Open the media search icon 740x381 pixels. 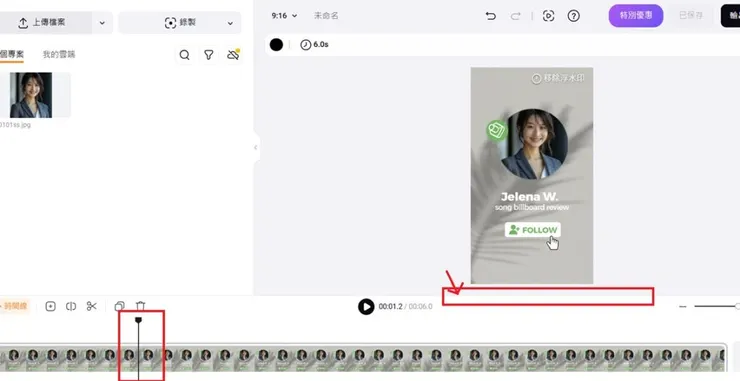click(x=185, y=55)
